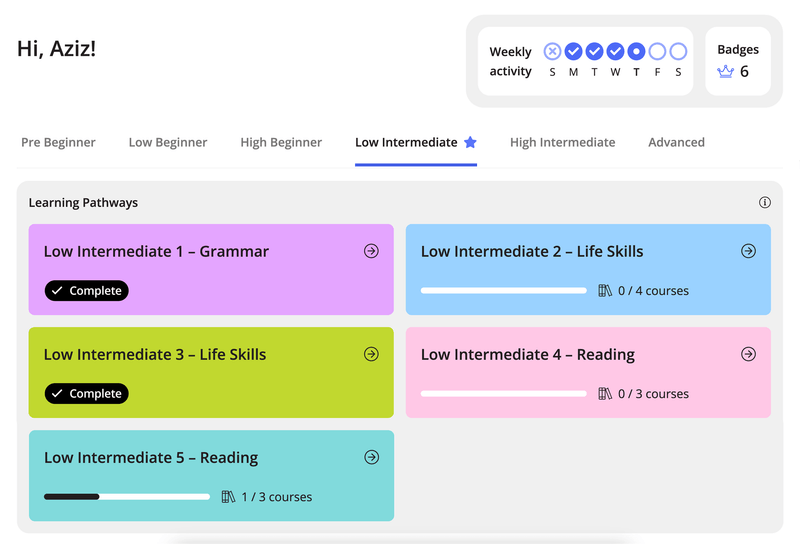The width and height of the screenshot is (800, 544).
Task: Click books icon beside 0 / 3 courses
Action: pyautogui.click(x=605, y=394)
